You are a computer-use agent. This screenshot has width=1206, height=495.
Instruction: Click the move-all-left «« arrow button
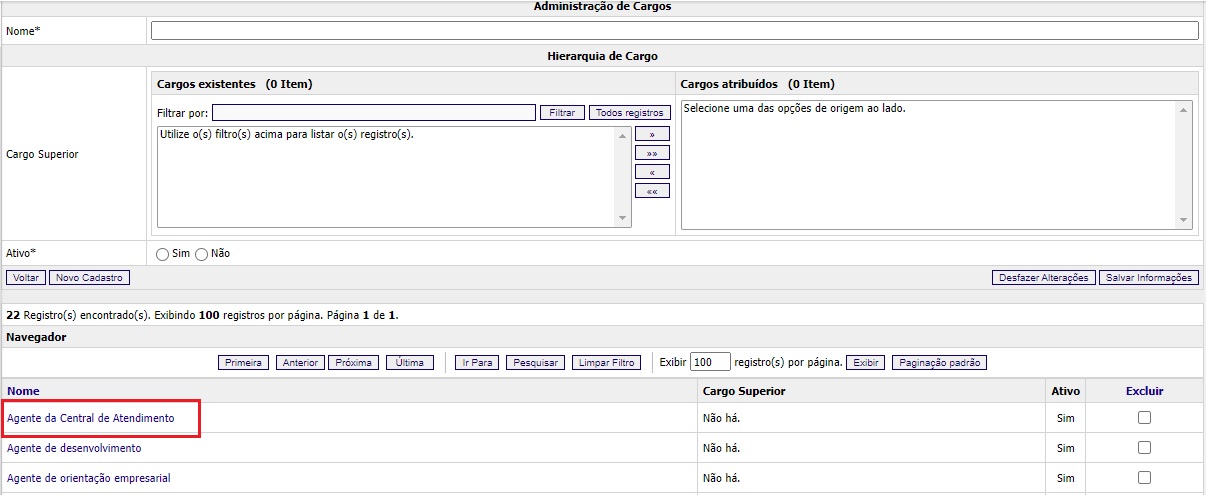pos(652,191)
